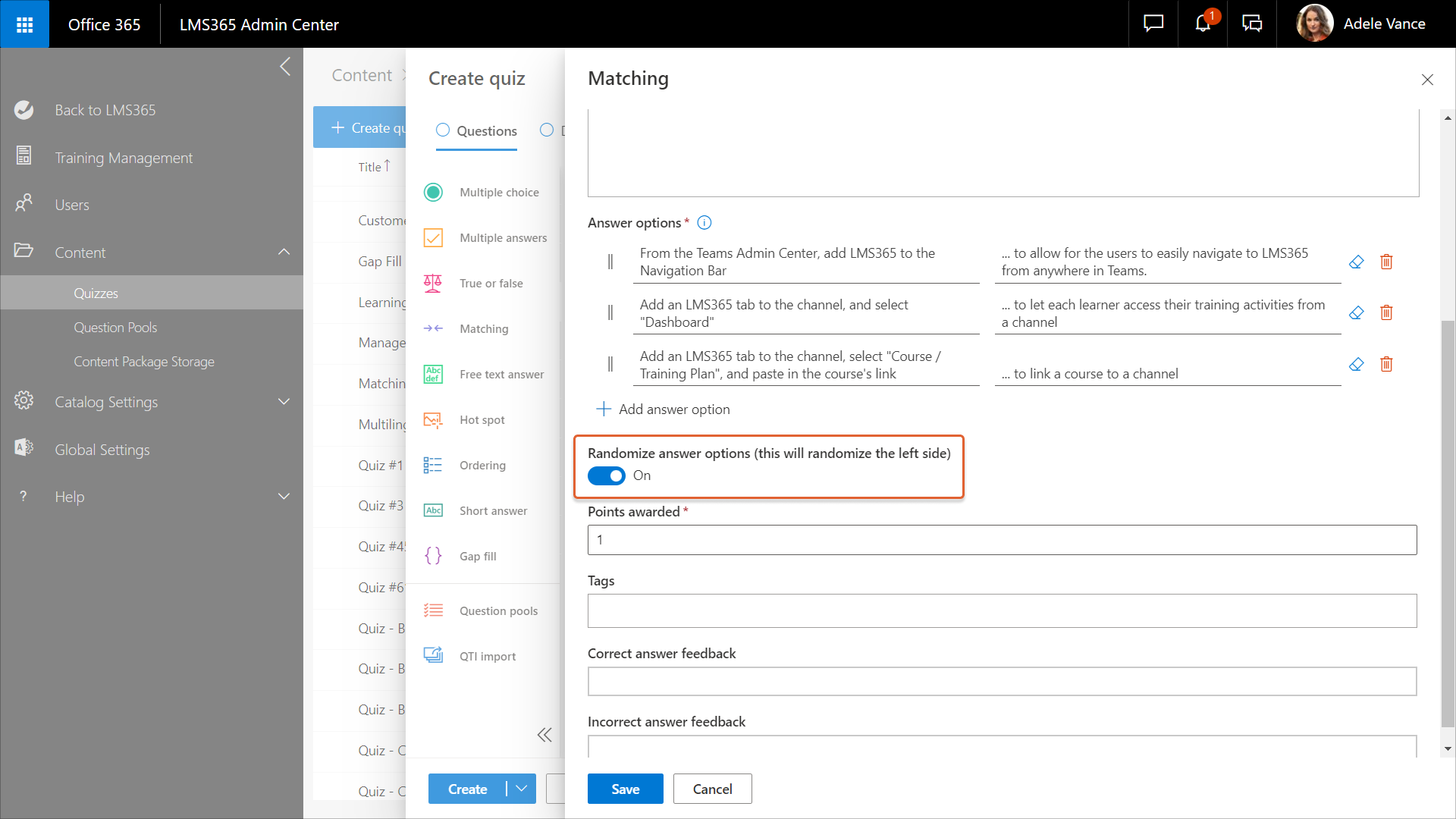Open Question Pools in the sidebar

115,328
